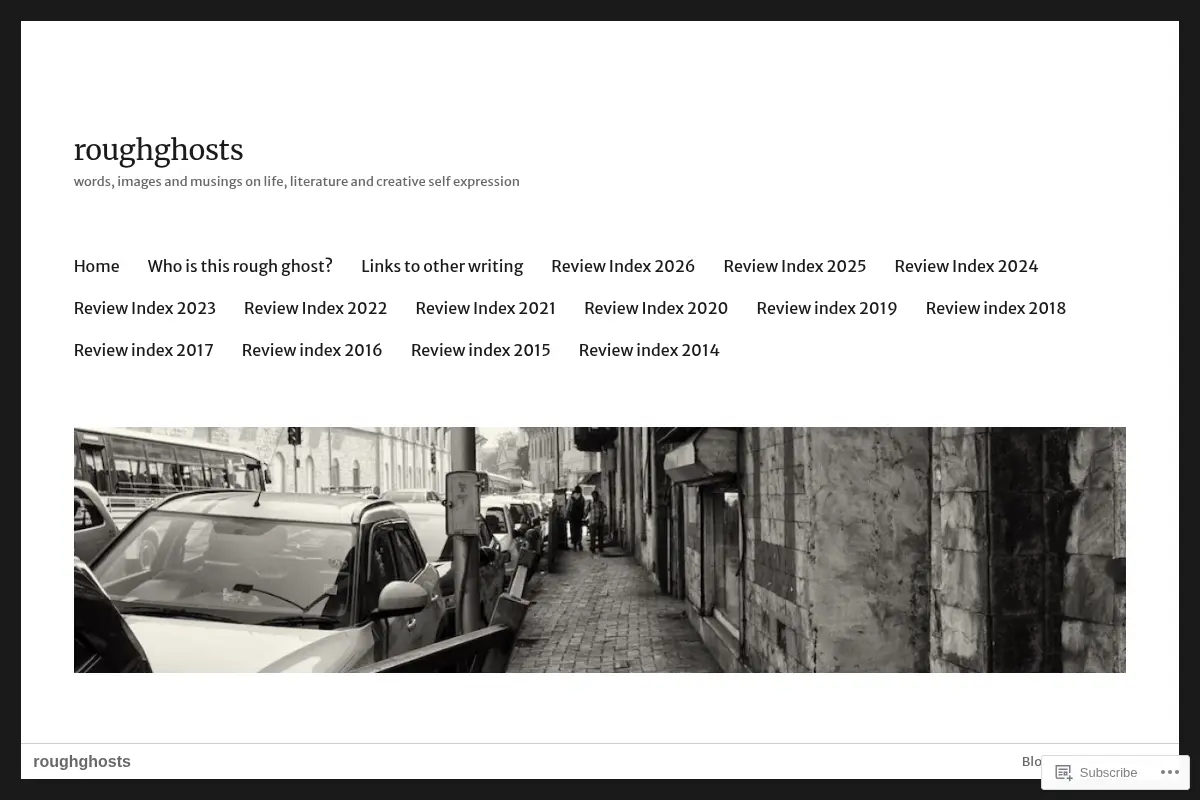Open Review index 2016

tap(312, 350)
